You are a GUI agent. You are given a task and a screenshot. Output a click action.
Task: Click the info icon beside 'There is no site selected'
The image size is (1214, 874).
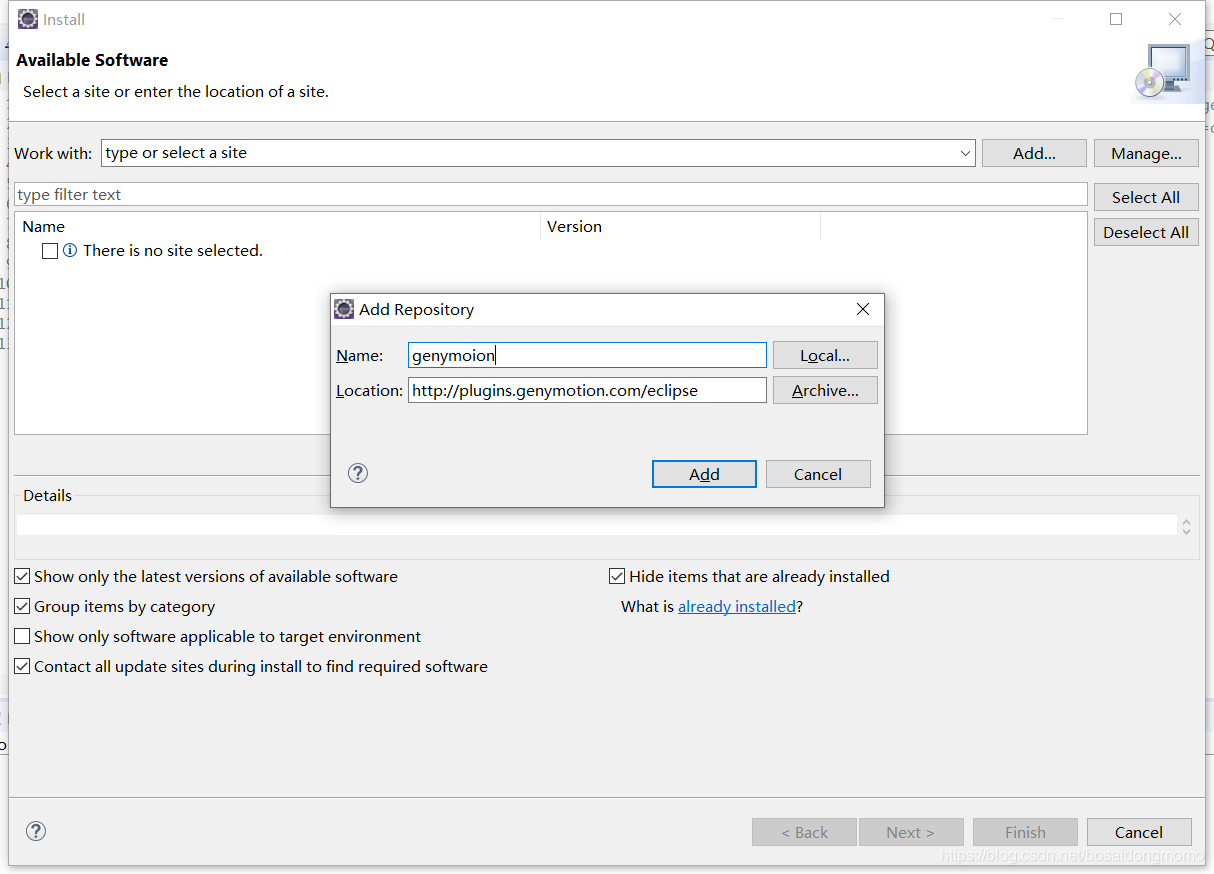coord(70,251)
